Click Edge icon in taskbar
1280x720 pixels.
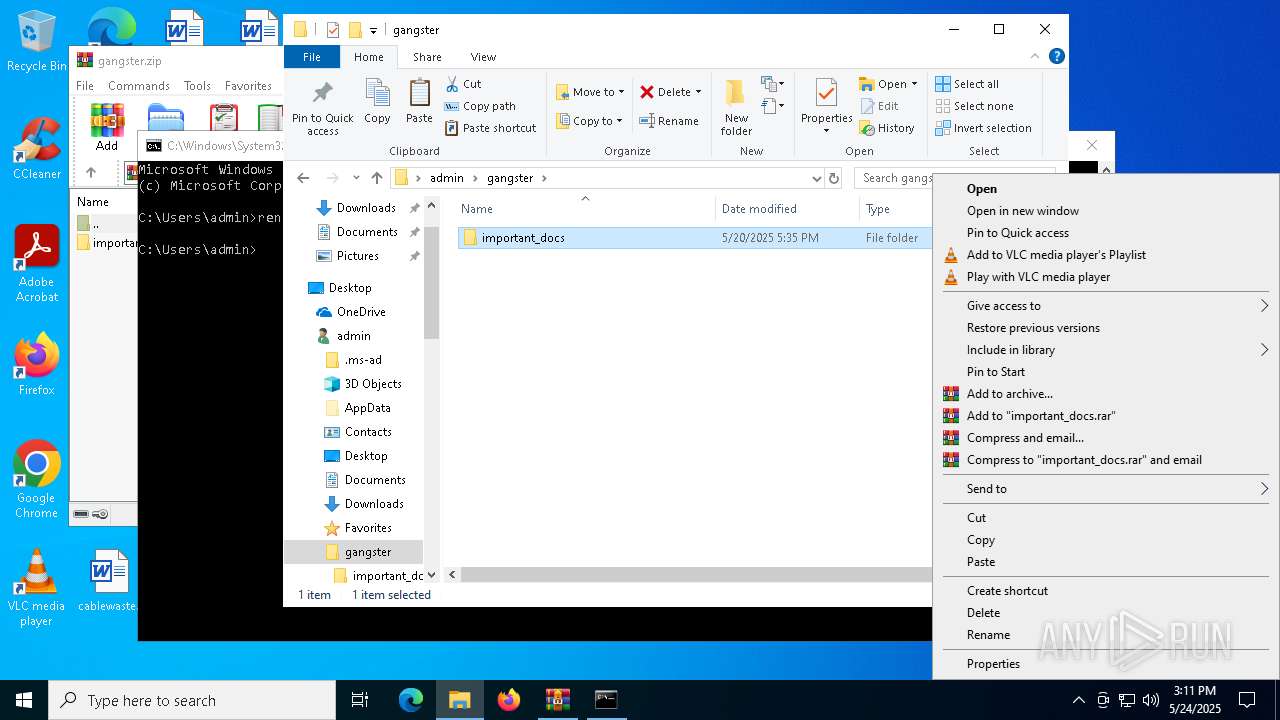click(x=411, y=700)
